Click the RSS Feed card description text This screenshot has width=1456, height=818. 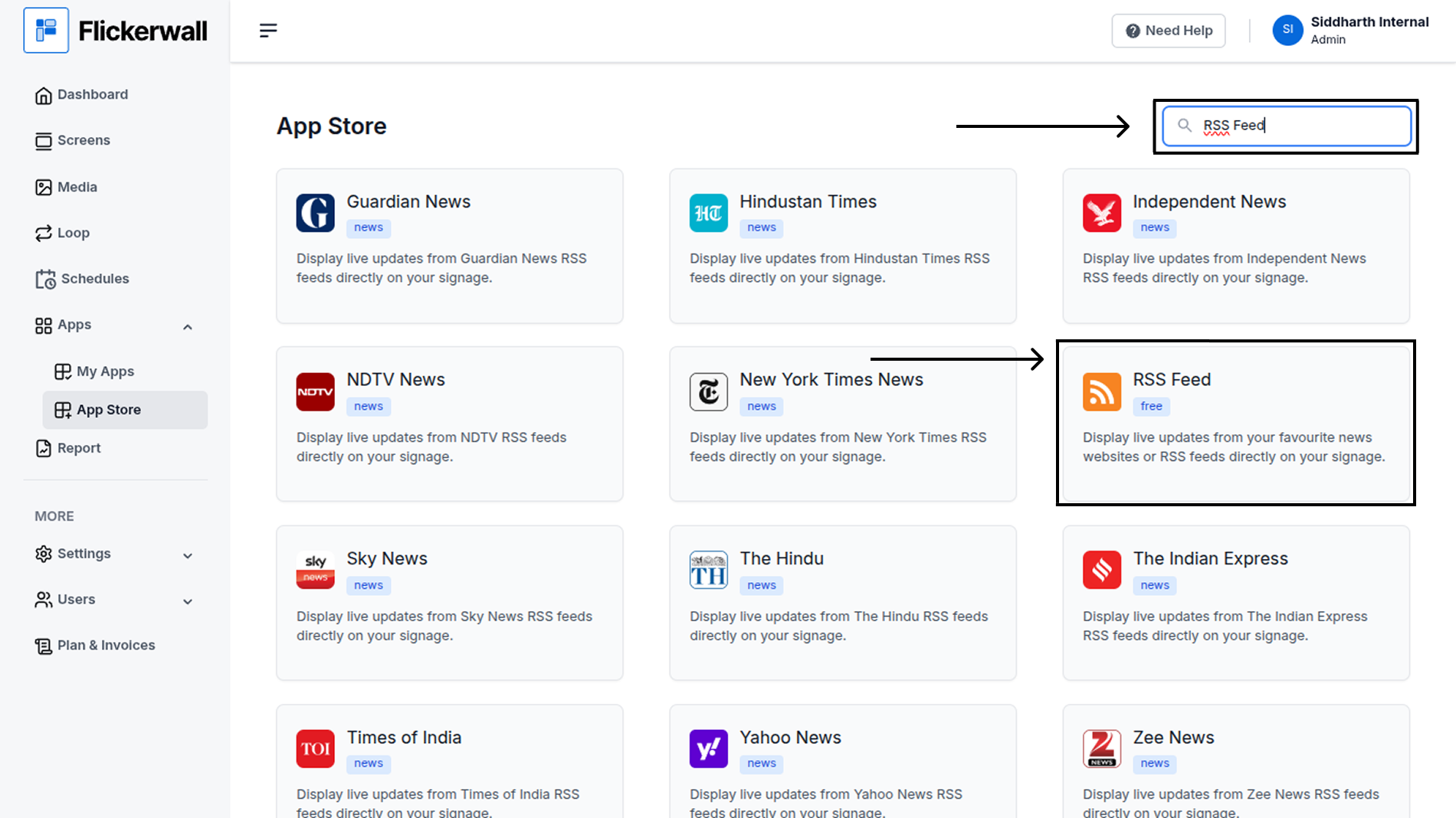click(1234, 447)
